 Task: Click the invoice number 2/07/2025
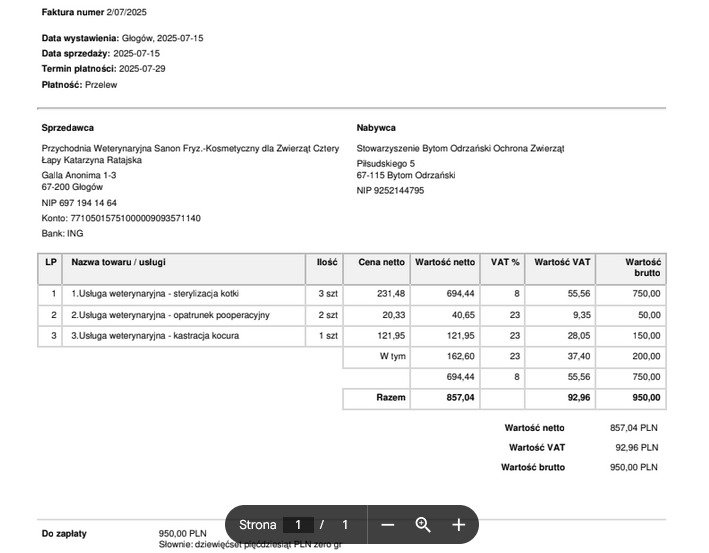click(127, 12)
